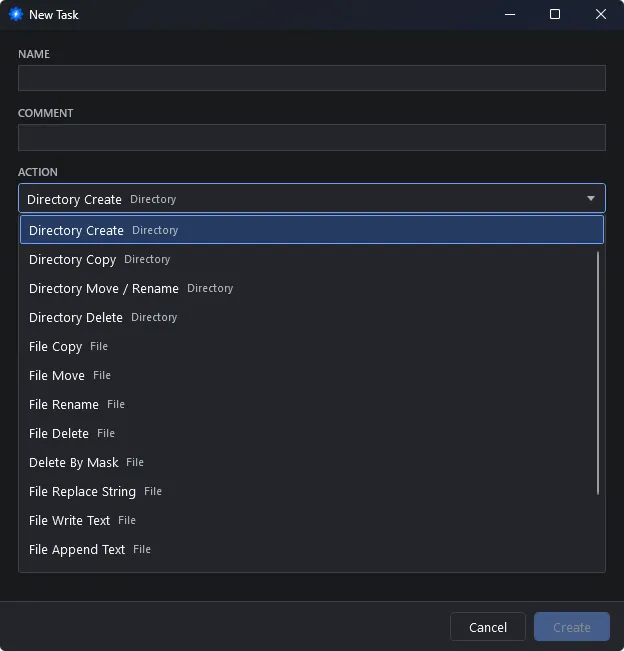Close the New Task window
Viewport: 624px width, 651px height.
[601, 15]
